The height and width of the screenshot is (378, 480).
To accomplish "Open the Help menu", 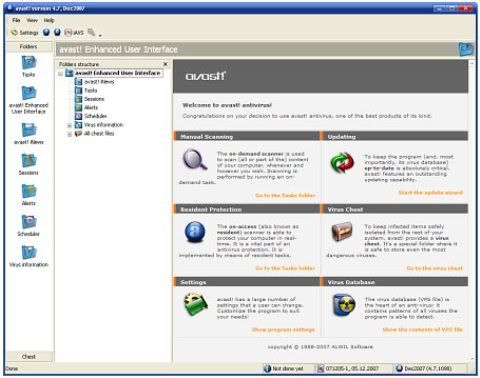I will [x=49, y=20].
